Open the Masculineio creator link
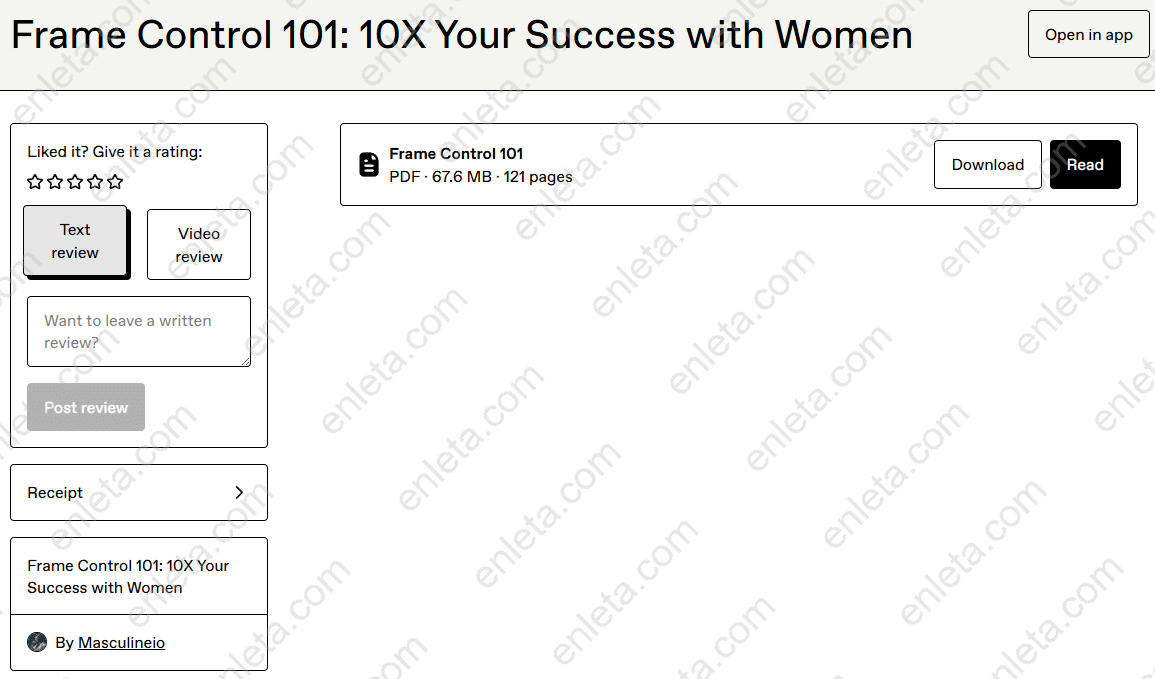Viewport: 1155px width, 679px height. point(121,643)
